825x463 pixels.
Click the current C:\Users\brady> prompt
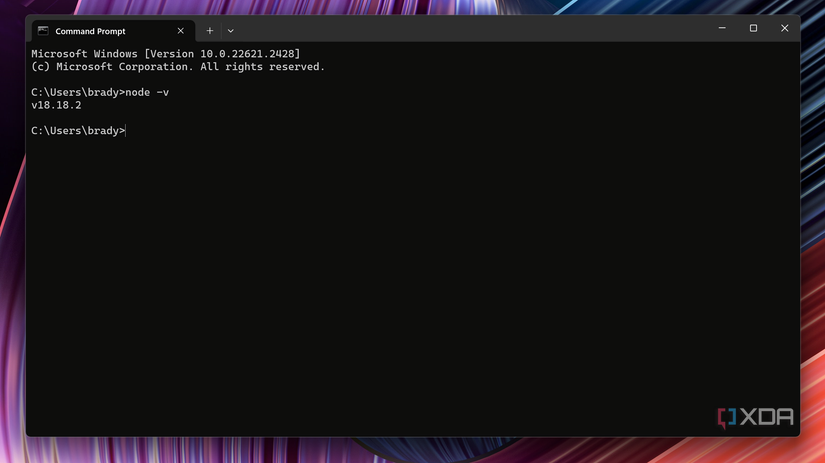pyautogui.click(x=78, y=130)
